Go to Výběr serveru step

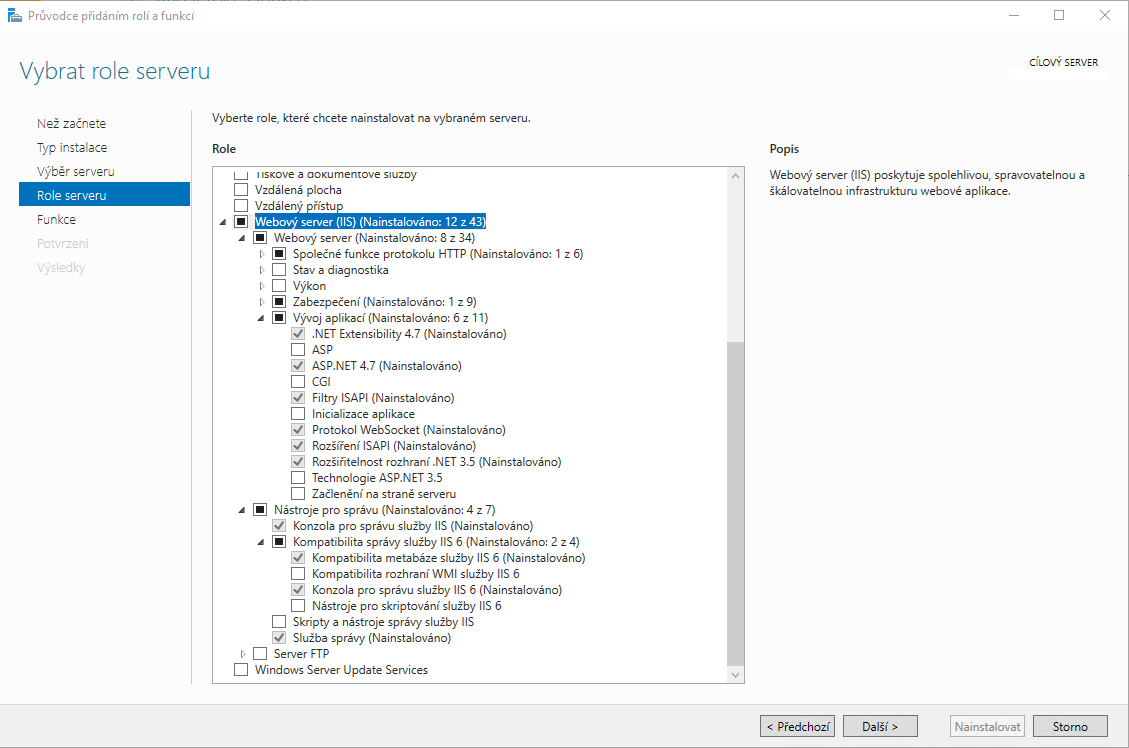click(76, 171)
